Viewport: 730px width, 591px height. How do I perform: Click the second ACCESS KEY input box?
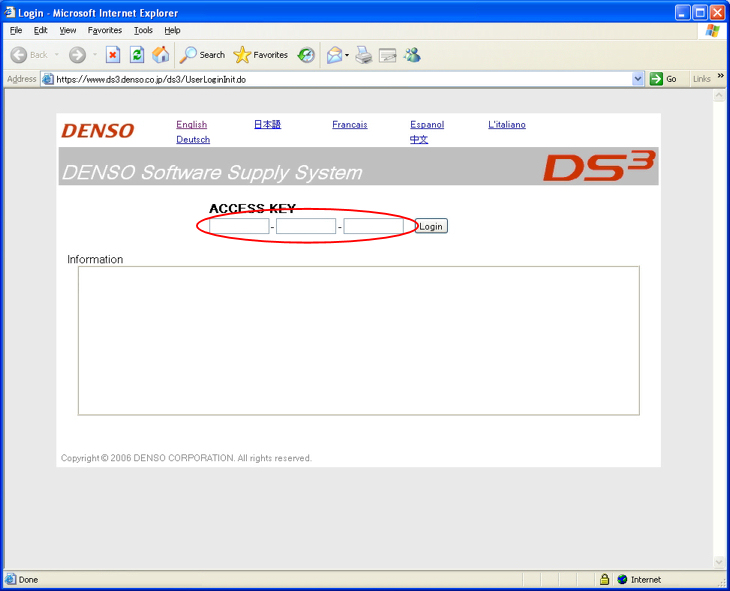click(306, 226)
